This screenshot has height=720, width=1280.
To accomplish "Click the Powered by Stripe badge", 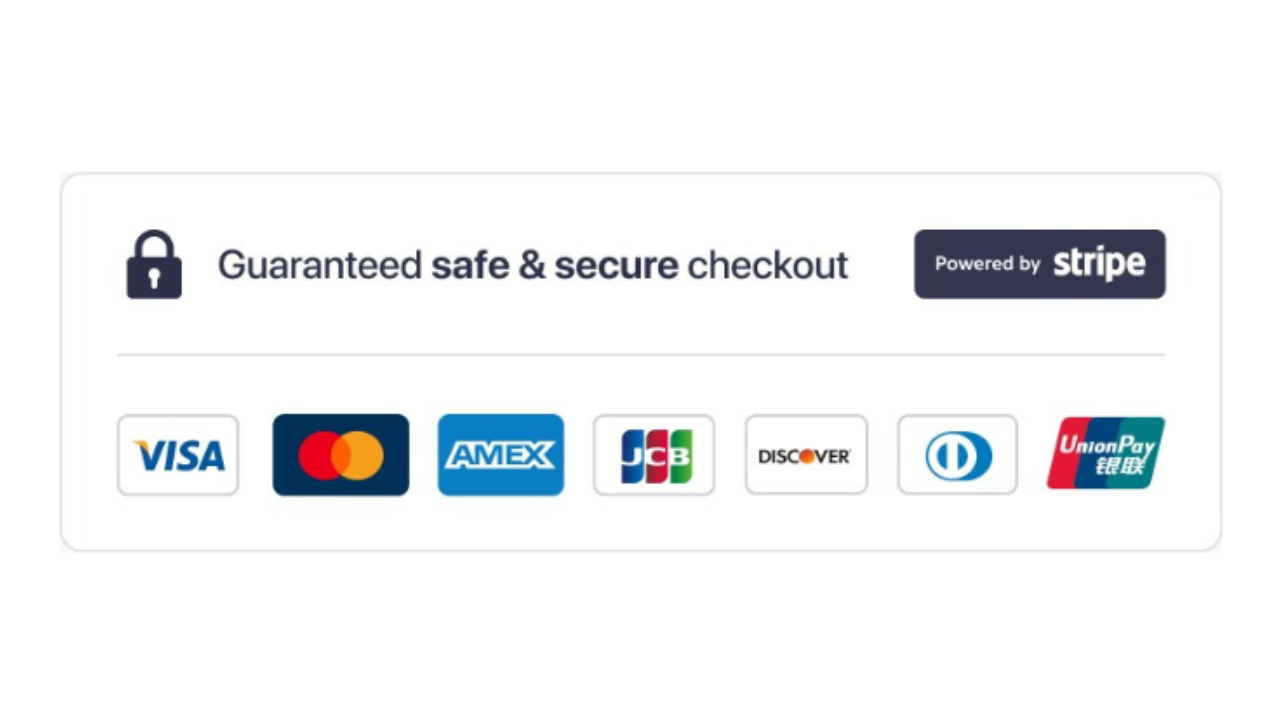I will click(x=1040, y=264).
